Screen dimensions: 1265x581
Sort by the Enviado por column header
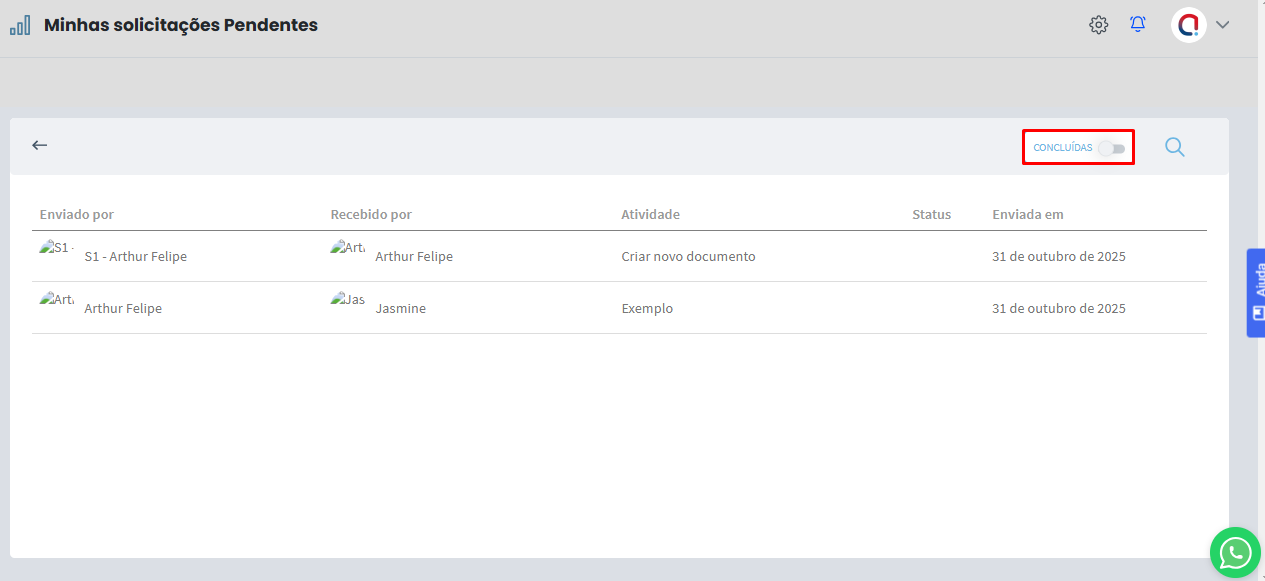point(77,215)
